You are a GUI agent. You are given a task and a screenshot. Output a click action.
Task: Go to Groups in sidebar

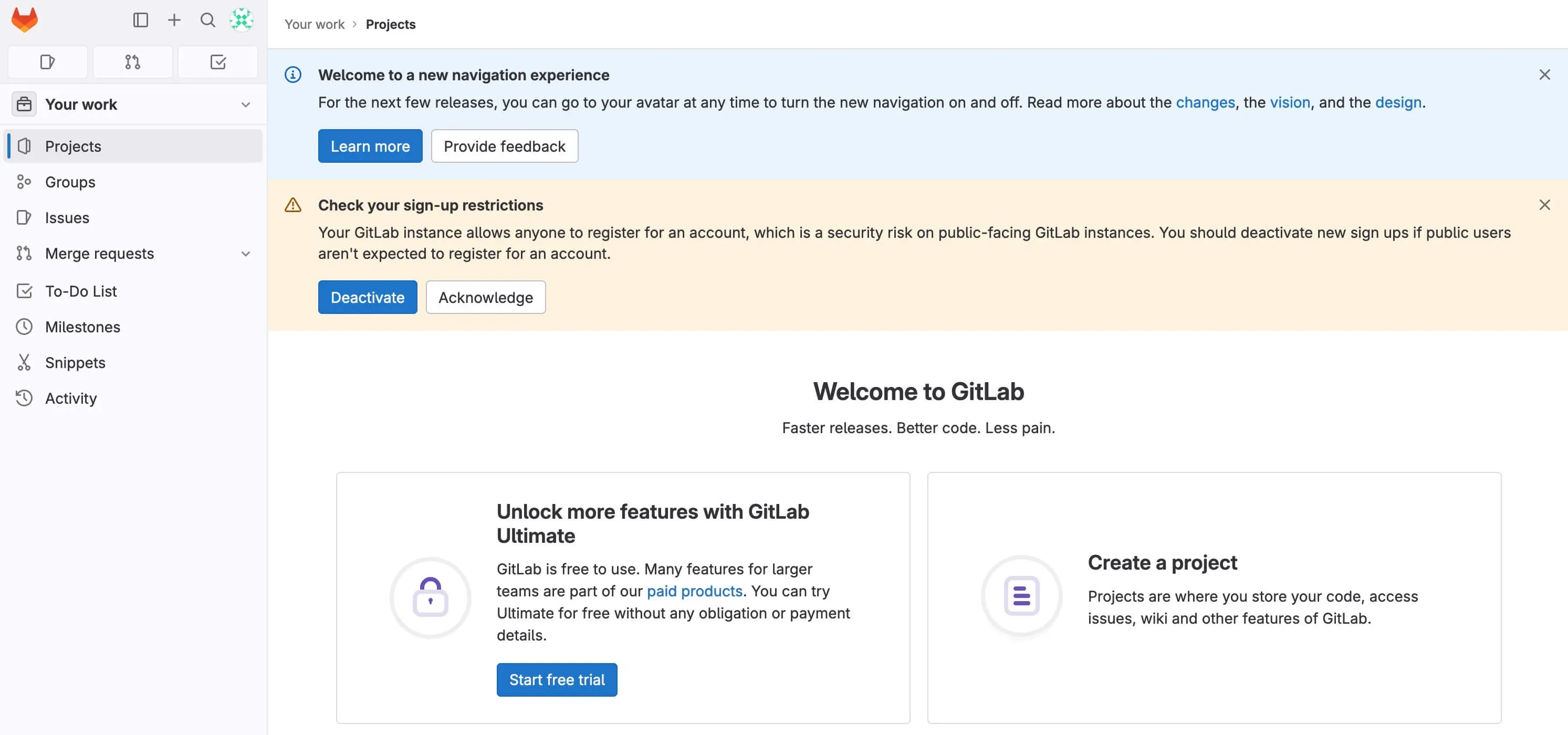pos(133,181)
